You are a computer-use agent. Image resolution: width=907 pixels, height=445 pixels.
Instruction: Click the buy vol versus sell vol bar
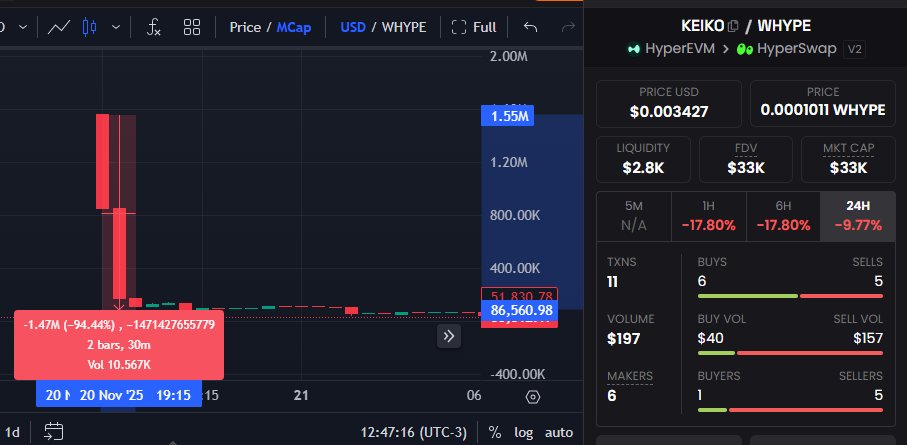tap(790, 353)
